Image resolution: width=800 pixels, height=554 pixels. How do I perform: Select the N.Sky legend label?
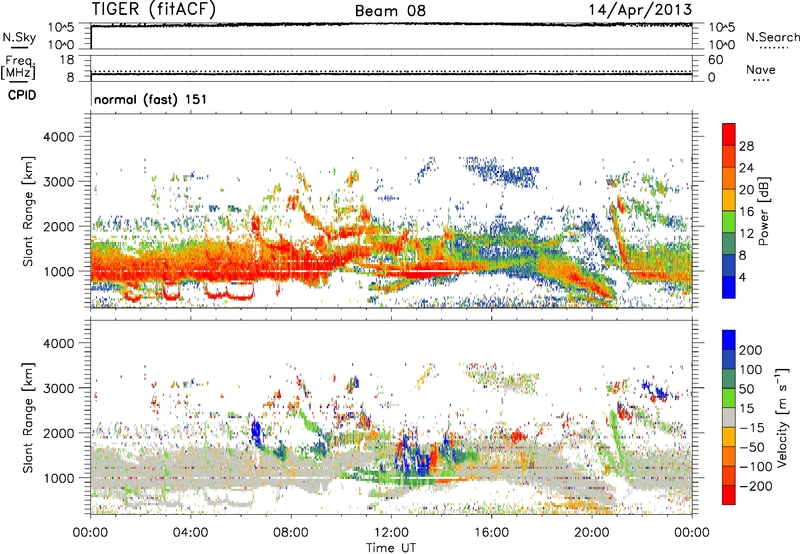pos(19,37)
